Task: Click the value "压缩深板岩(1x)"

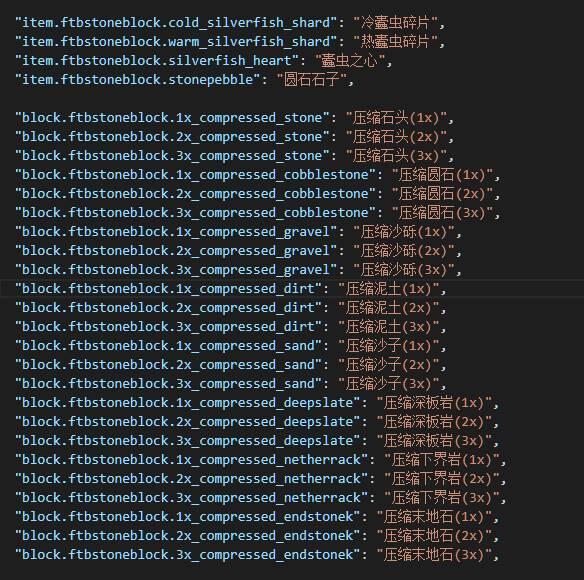Action: 434,403
